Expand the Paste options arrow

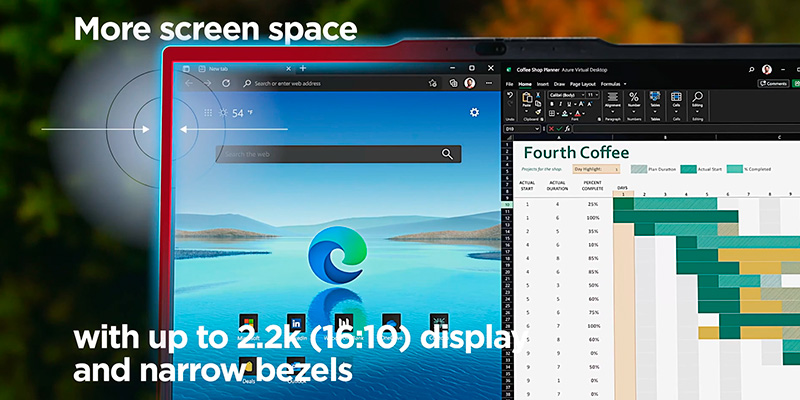(527, 111)
